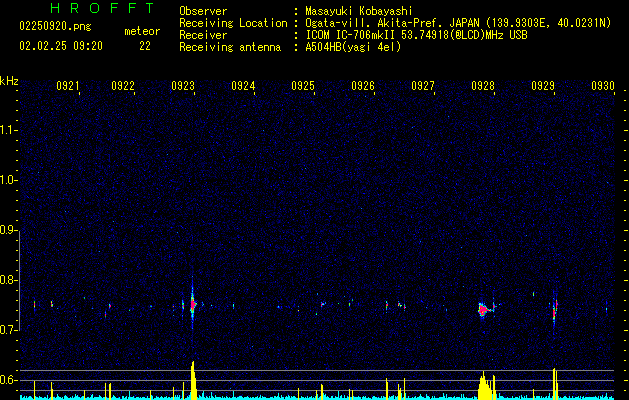Click the Receiving Location label

pos(233,23)
